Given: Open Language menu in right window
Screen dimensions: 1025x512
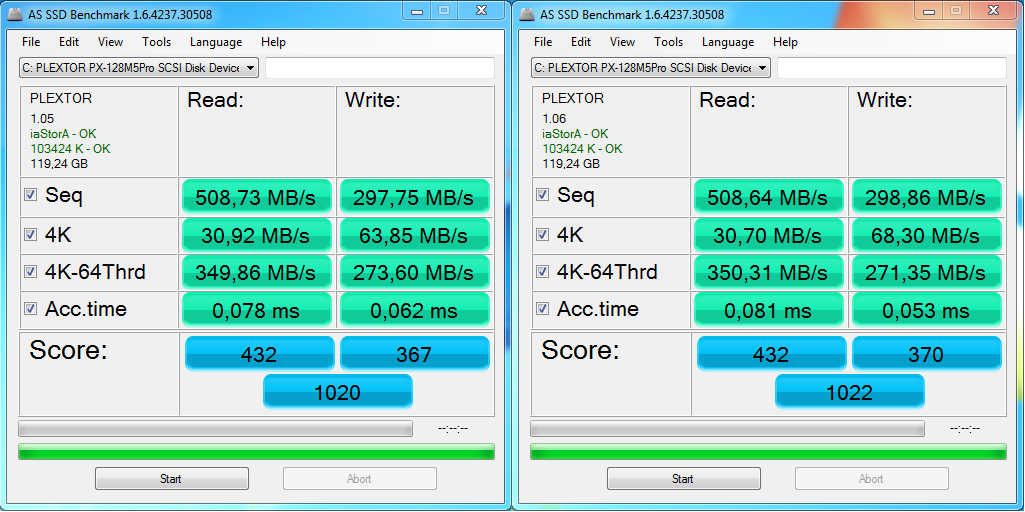Looking at the screenshot, I should point(728,42).
